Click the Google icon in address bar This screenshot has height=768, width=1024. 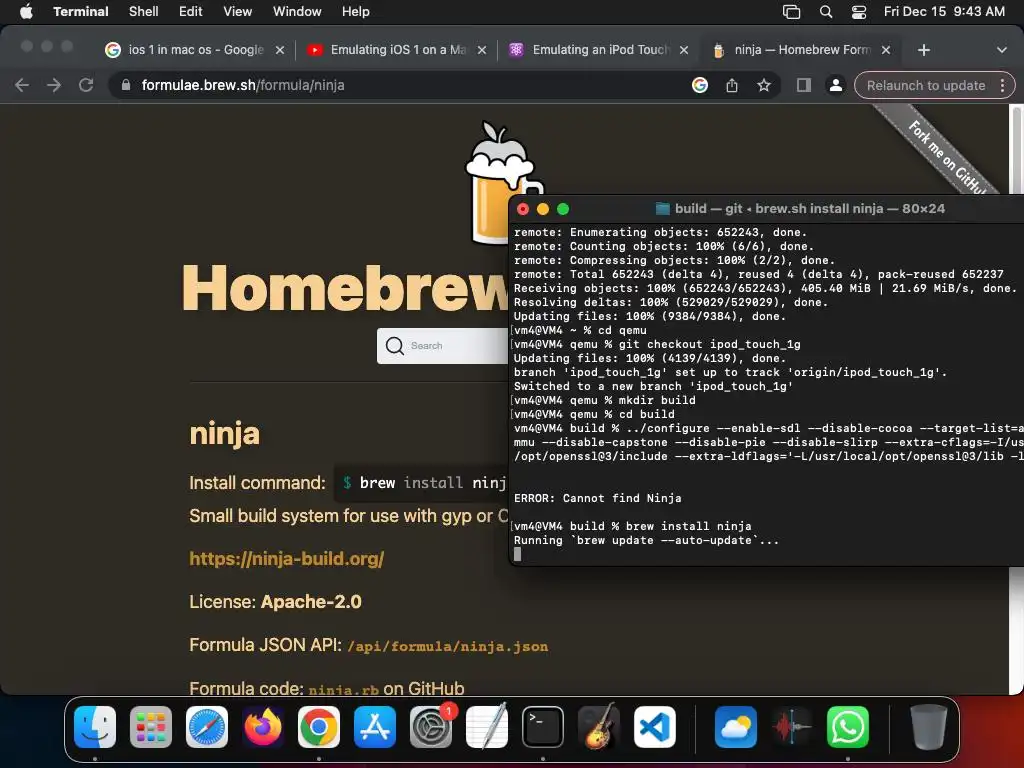700,85
